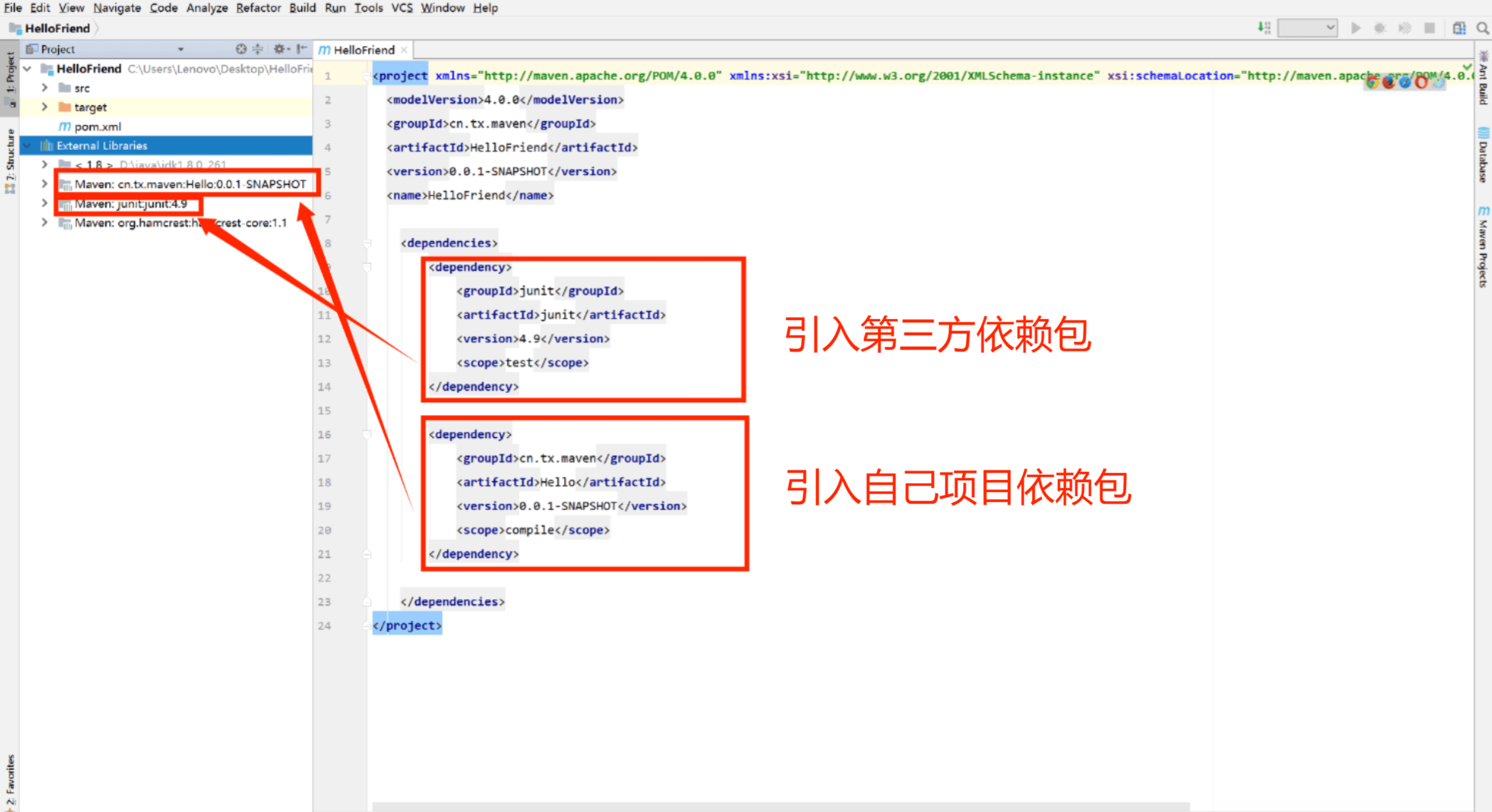Image resolution: width=1492 pixels, height=812 pixels.
Task: Open file in Firefox browser icon
Action: click(x=1388, y=83)
